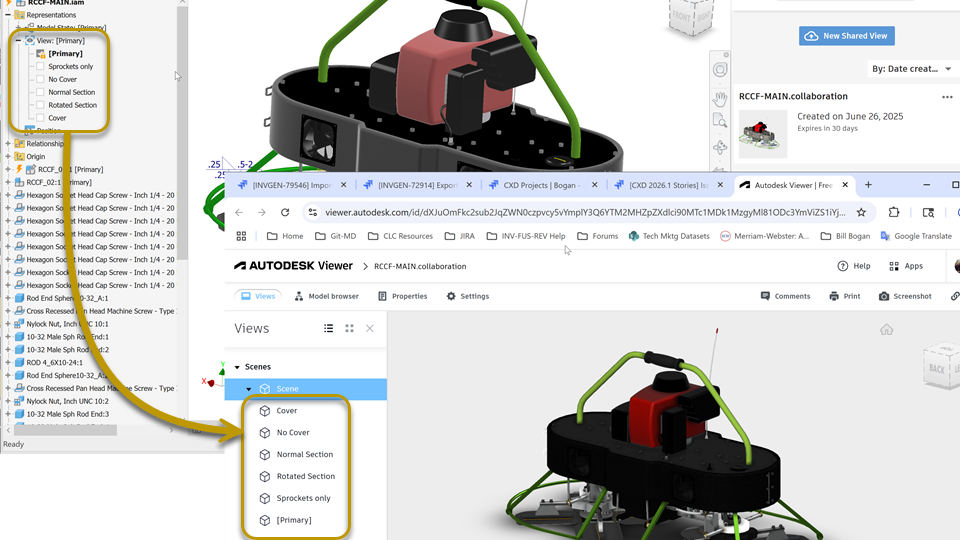This screenshot has width=960, height=540.
Task: Open the browser extensions icon
Action: [x=894, y=212]
